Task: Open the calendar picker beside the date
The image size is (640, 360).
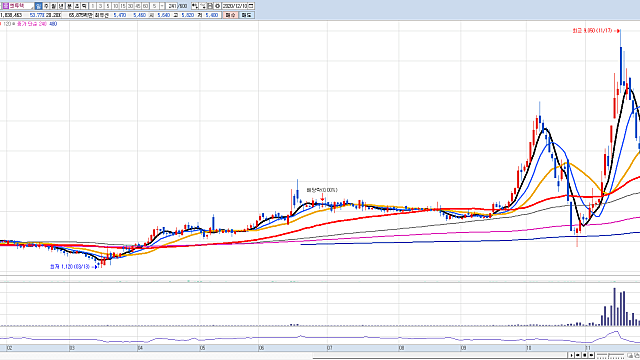Action: pos(251,6)
